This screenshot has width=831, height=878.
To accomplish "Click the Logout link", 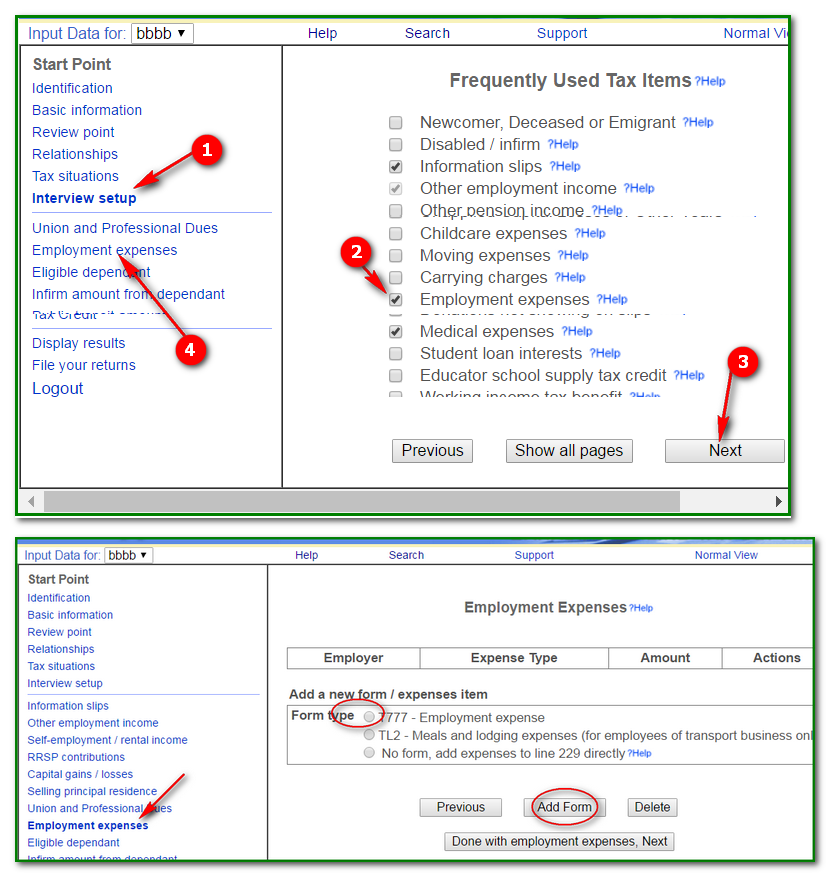I will click(58, 389).
